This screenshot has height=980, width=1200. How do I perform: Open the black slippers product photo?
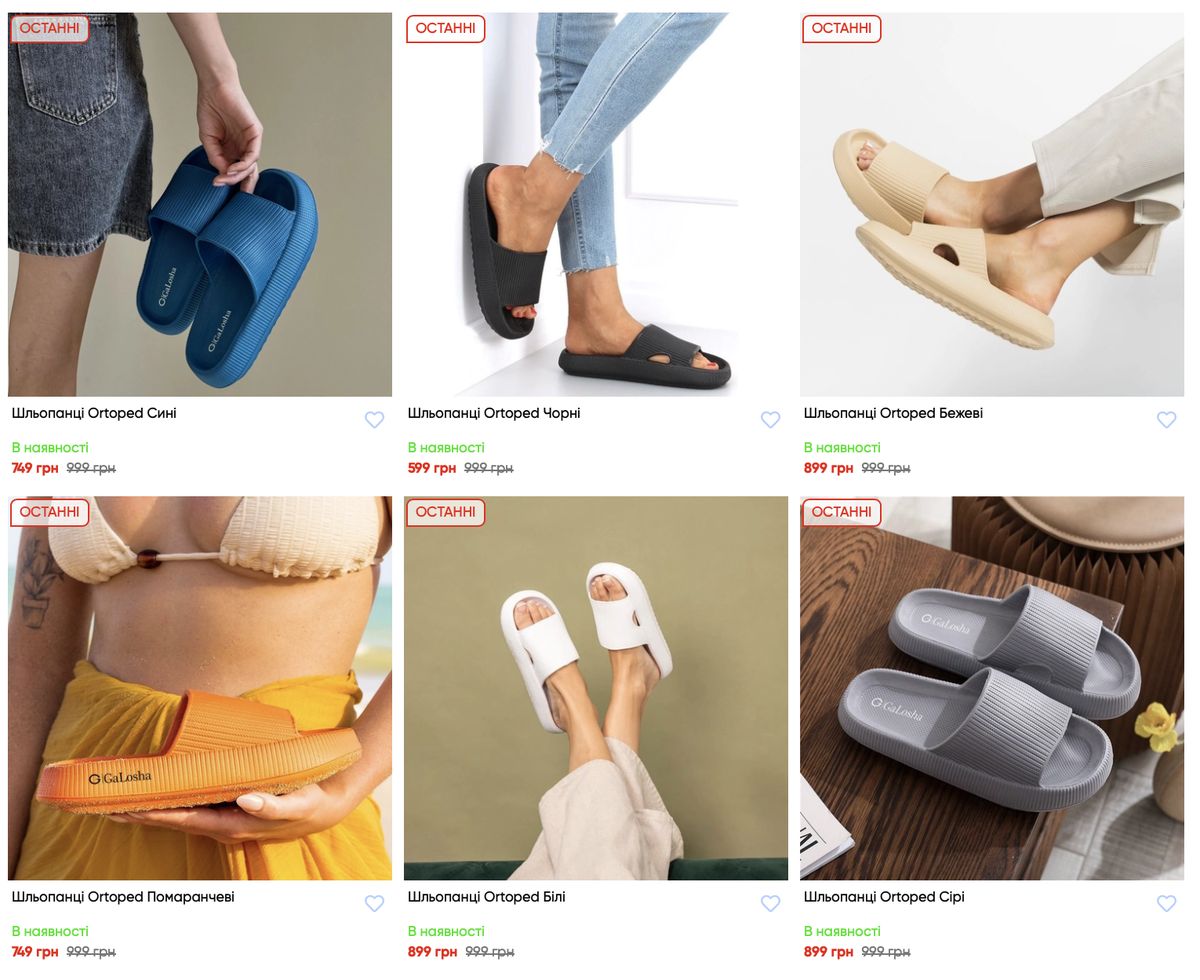(x=596, y=204)
